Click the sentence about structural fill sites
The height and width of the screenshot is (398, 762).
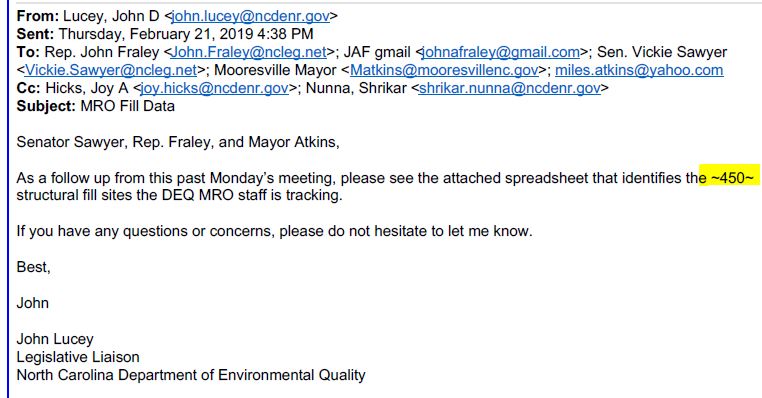click(x=179, y=195)
